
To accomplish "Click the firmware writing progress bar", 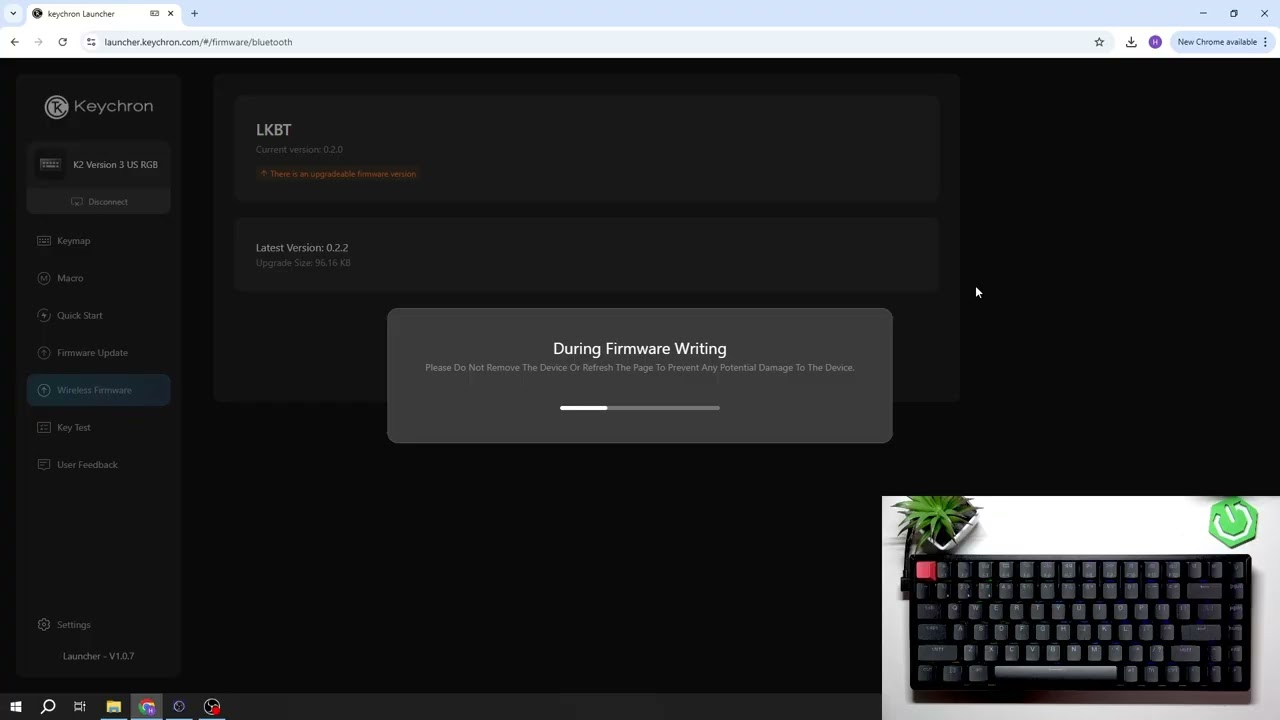I will coord(640,408).
